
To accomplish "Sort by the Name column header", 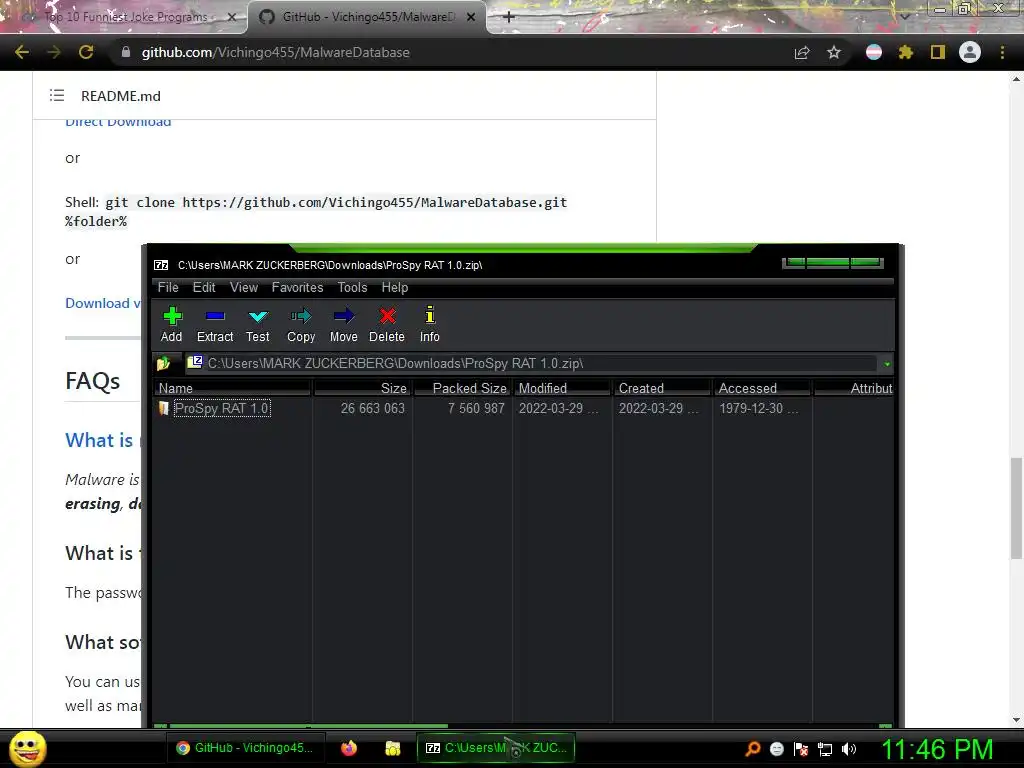I will point(232,388).
